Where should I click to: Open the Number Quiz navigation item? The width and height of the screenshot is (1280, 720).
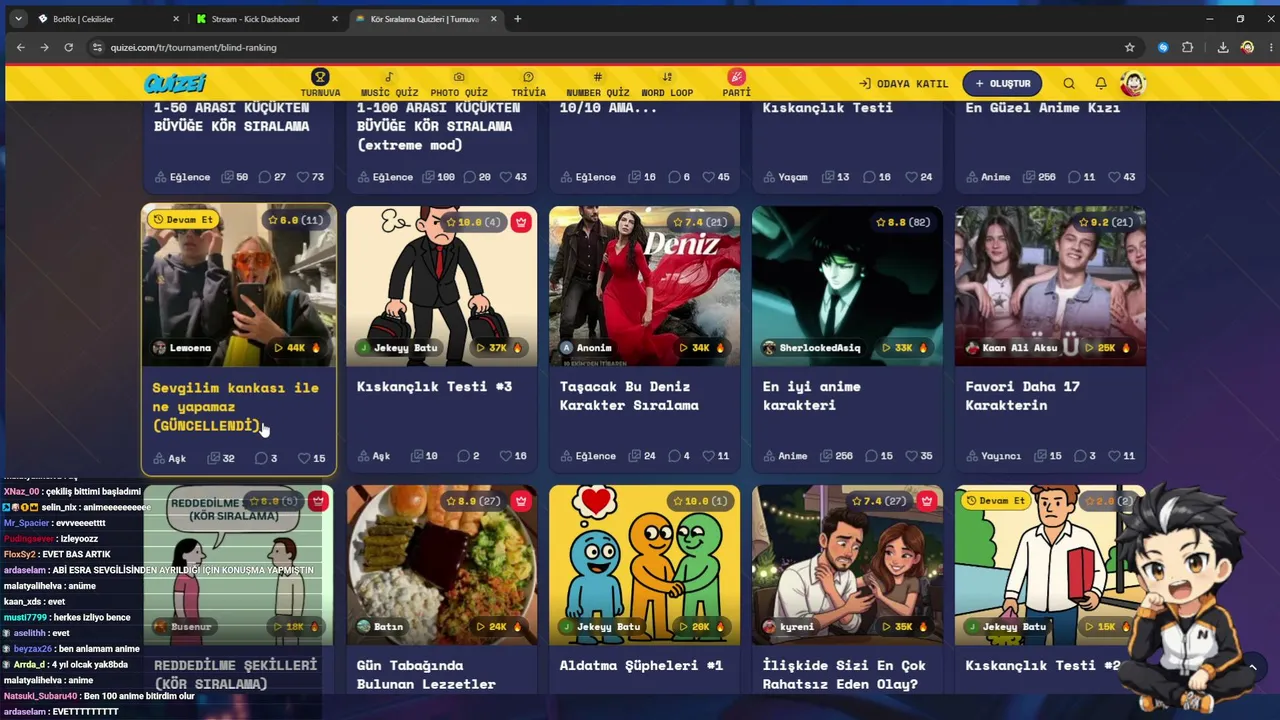click(598, 84)
